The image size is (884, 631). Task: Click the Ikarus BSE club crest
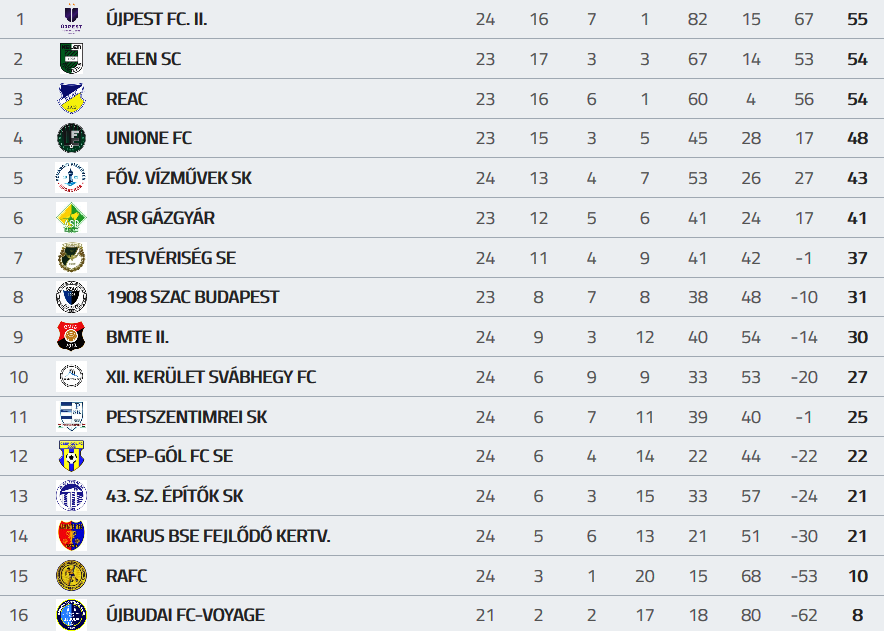pyautogui.click(x=71, y=536)
